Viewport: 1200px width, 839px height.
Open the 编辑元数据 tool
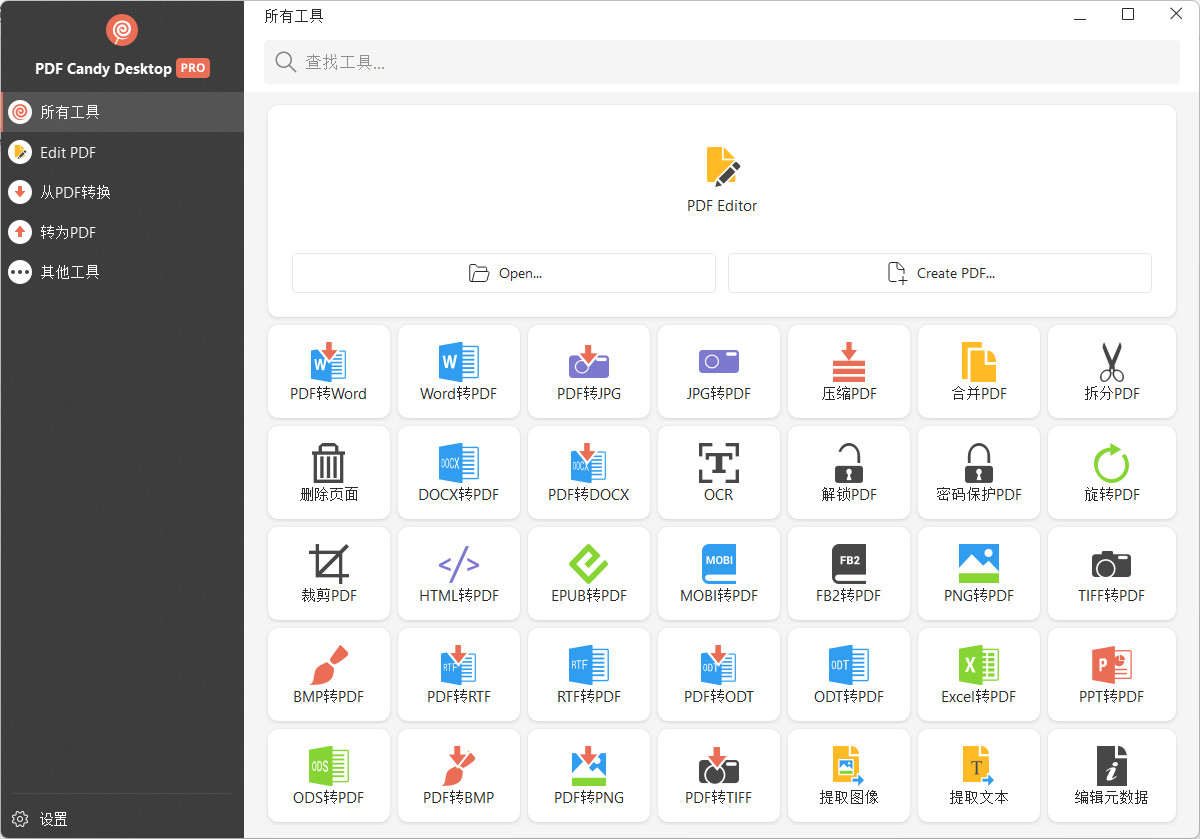pyautogui.click(x=1112, y=775)
